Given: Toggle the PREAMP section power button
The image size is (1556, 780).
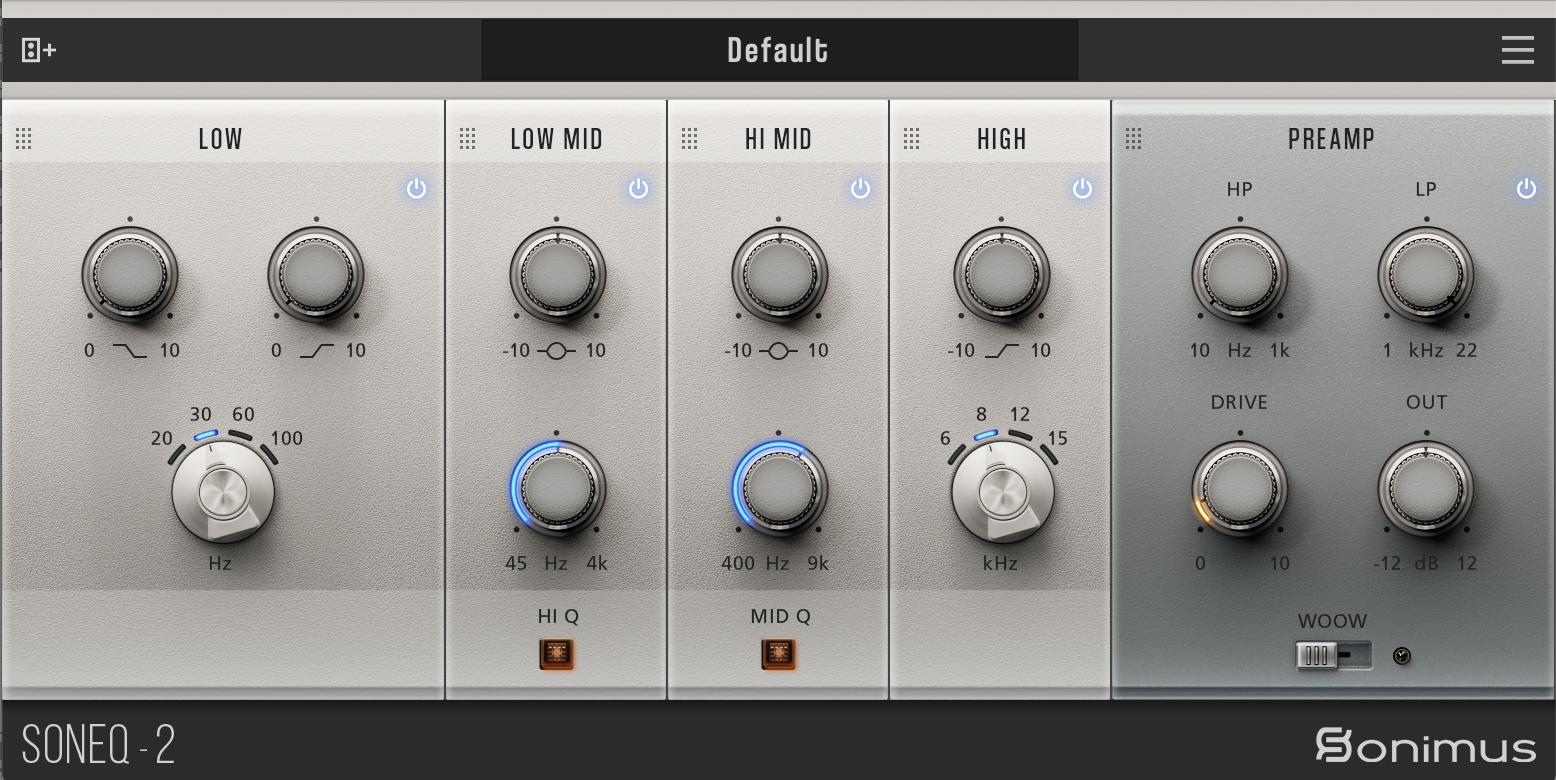Looking at the screenshot, I should coord(1526,188).
